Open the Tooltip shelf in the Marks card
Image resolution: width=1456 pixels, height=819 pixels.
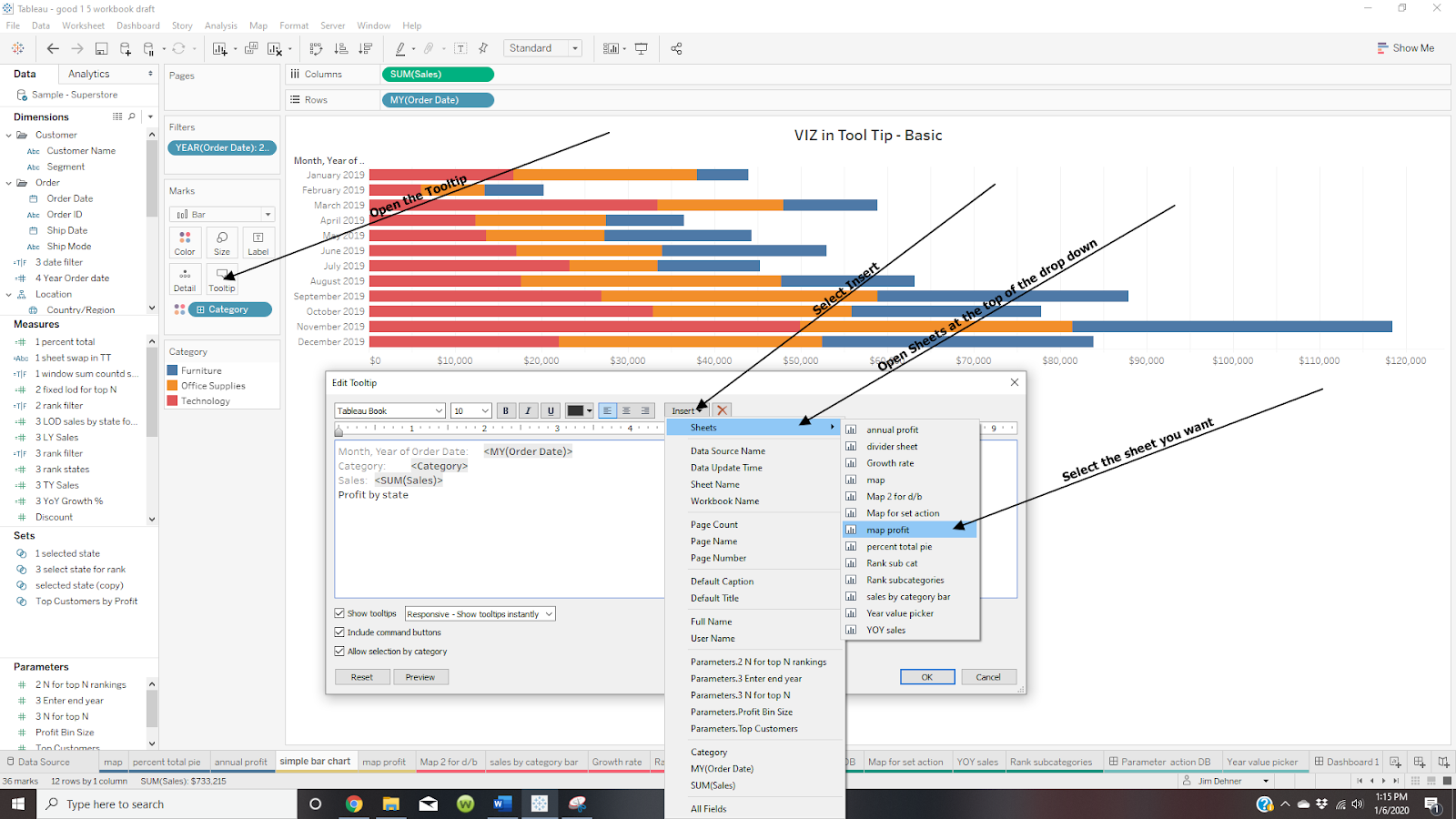click(x=221, y=278)
